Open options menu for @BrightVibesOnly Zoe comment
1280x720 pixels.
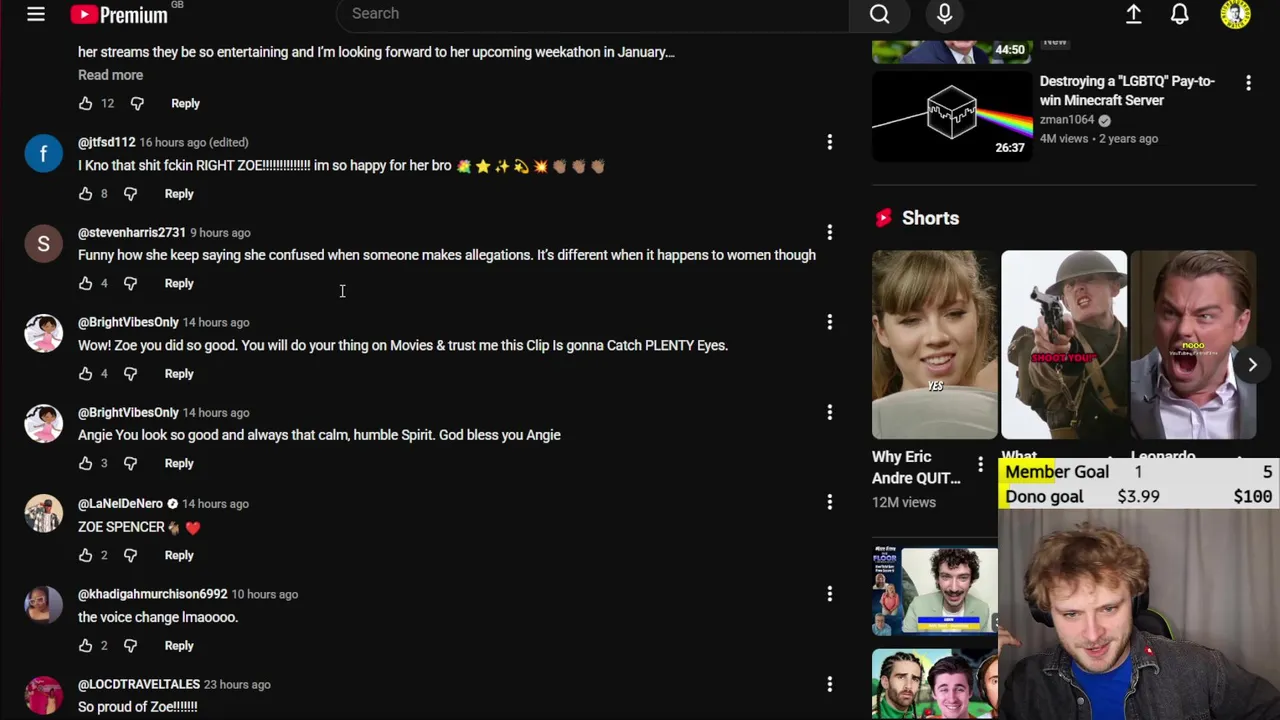pyautogui.click(x=829, y=322)
